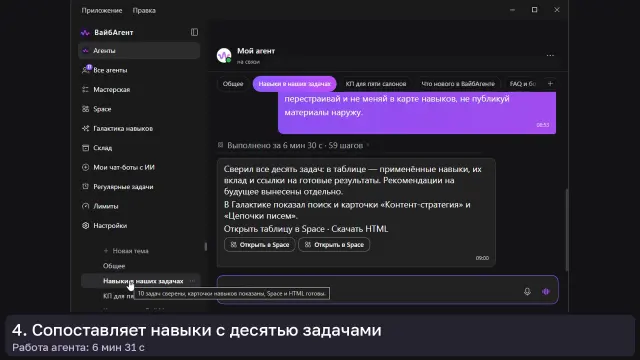The image size is (640, 360).
Task: Click Новая тема in sidebar
Action: [126, 251]
